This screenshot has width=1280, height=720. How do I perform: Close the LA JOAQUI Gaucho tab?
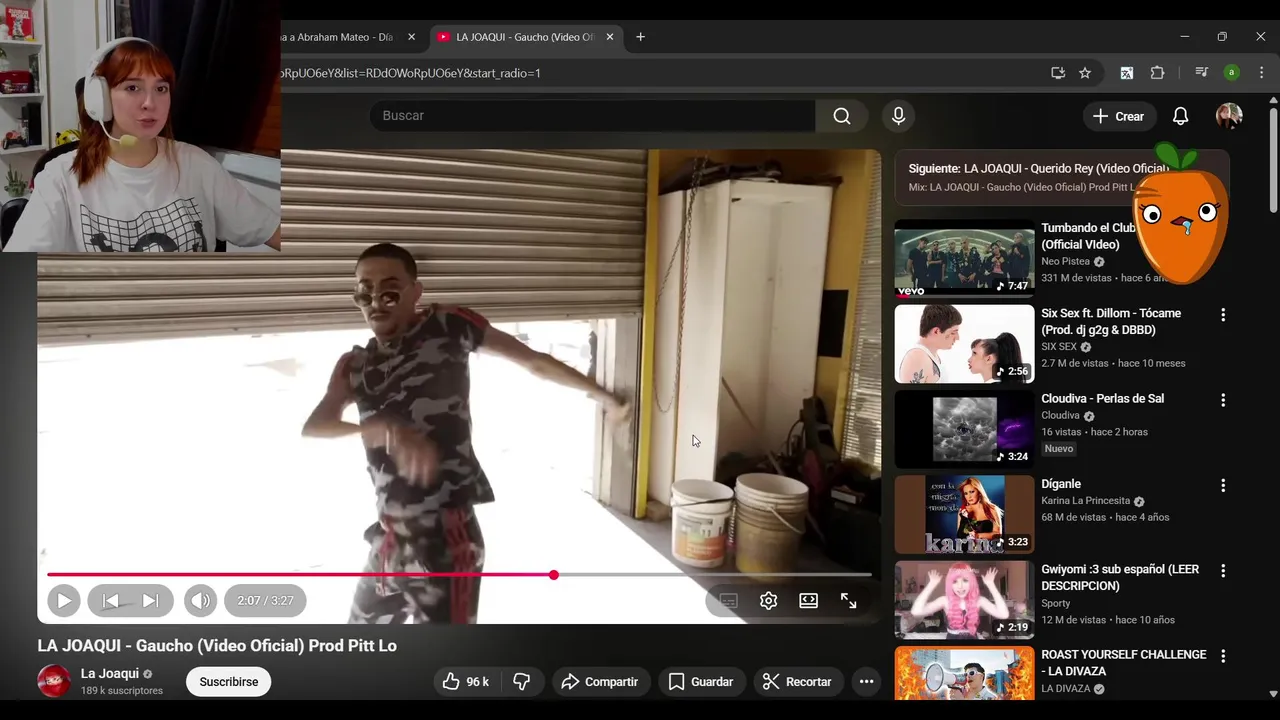[610, 37]
